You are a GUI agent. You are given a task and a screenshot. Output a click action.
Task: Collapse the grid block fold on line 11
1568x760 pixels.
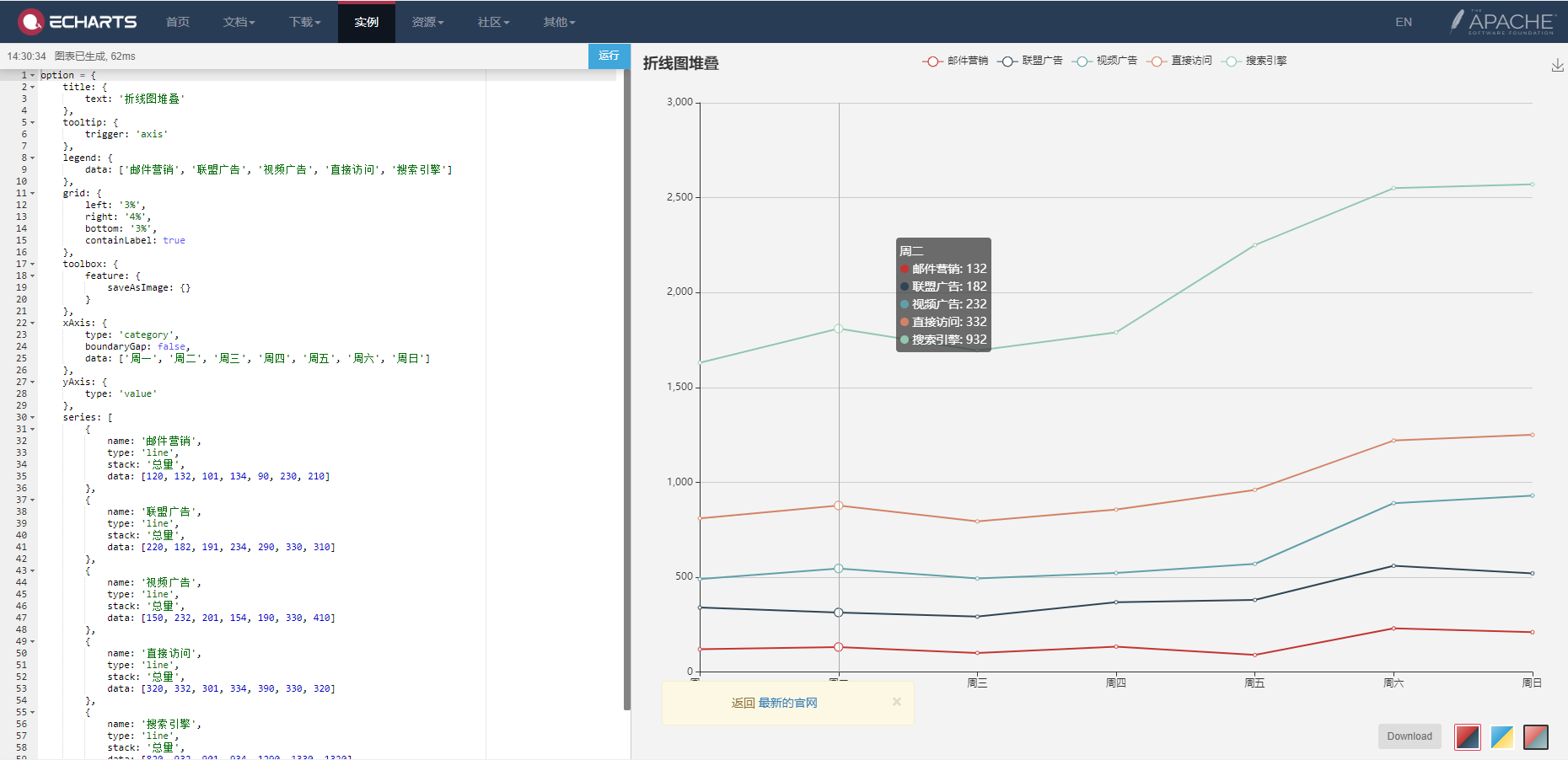pyautogui.click(x=33, y=193)
